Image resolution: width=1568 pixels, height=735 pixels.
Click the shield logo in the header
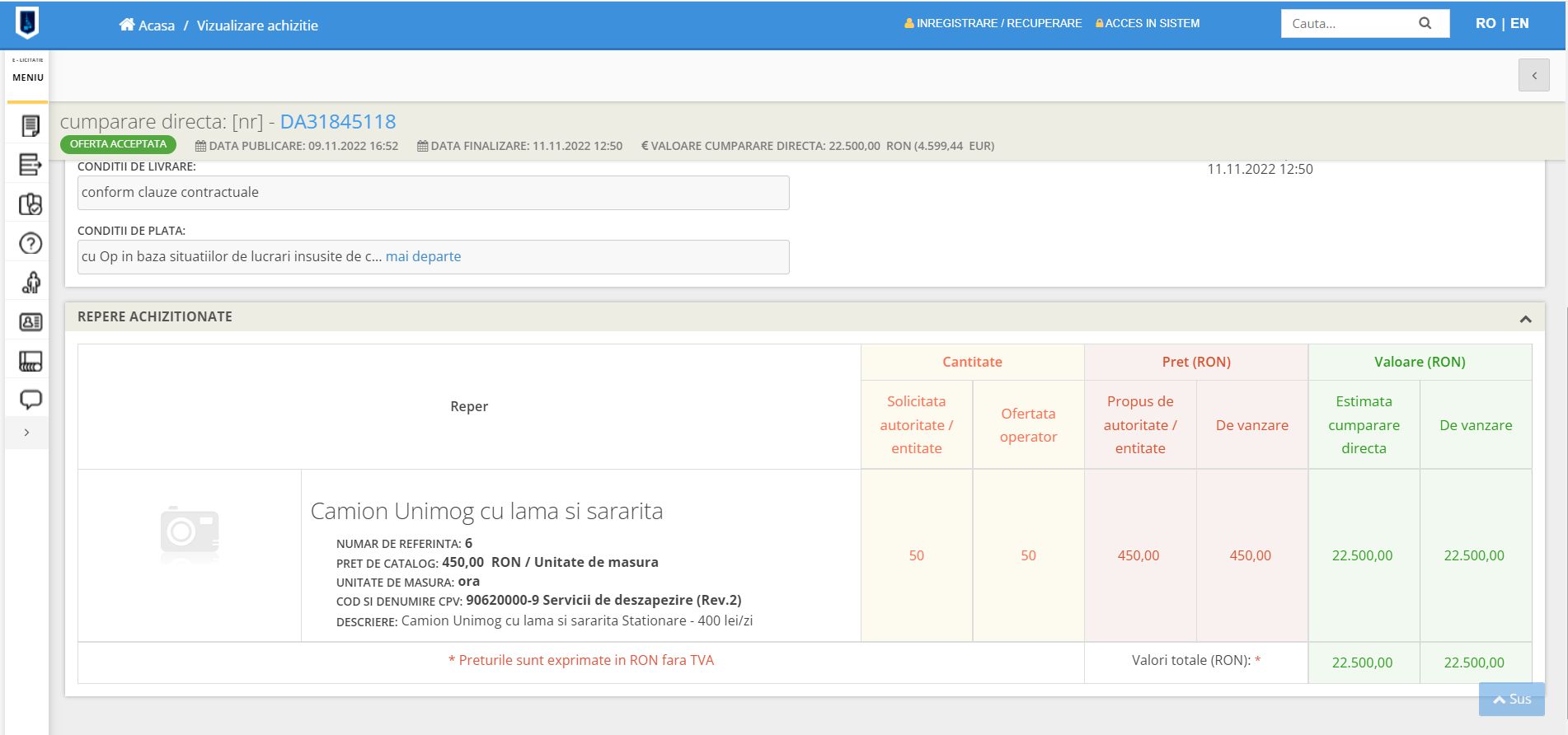[27, 23]
